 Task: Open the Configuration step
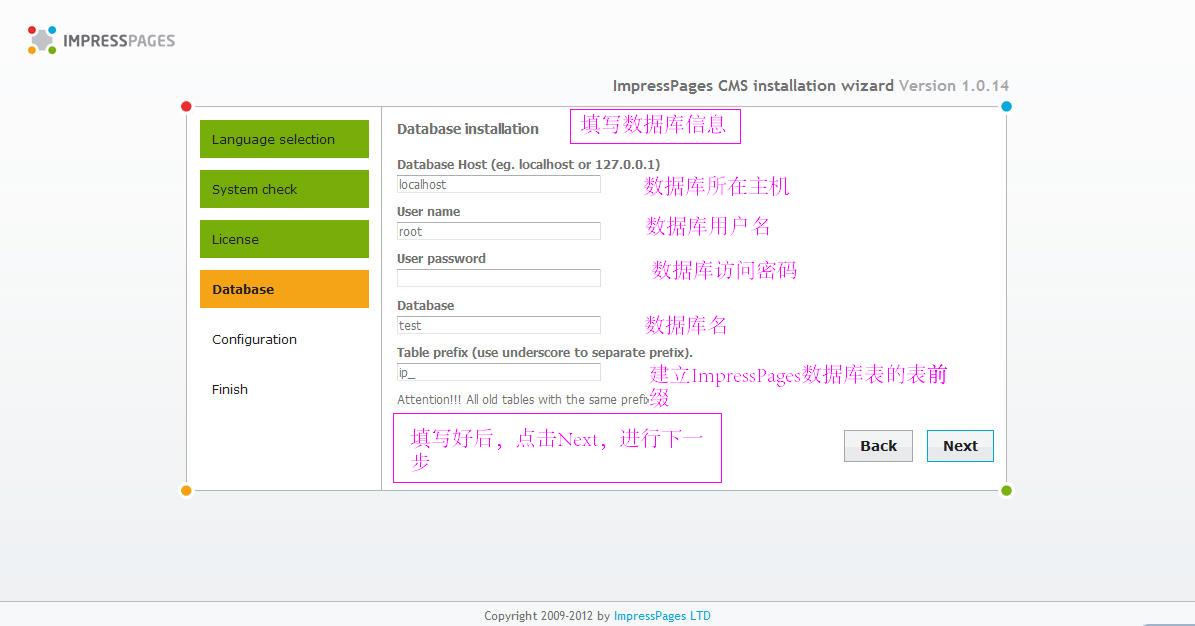click(255, 339)
